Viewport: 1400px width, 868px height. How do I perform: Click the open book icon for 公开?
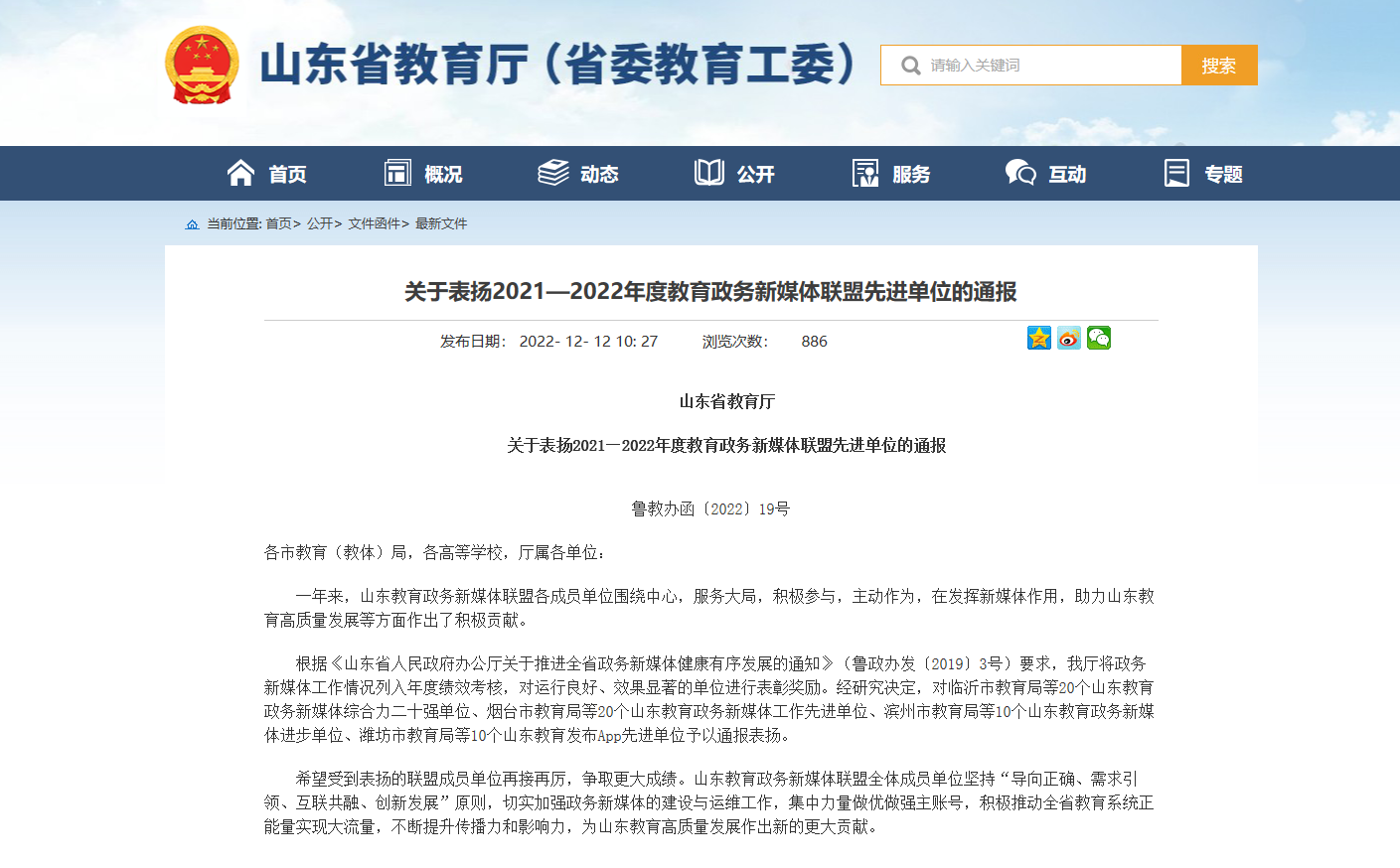(x=709, y=174)
